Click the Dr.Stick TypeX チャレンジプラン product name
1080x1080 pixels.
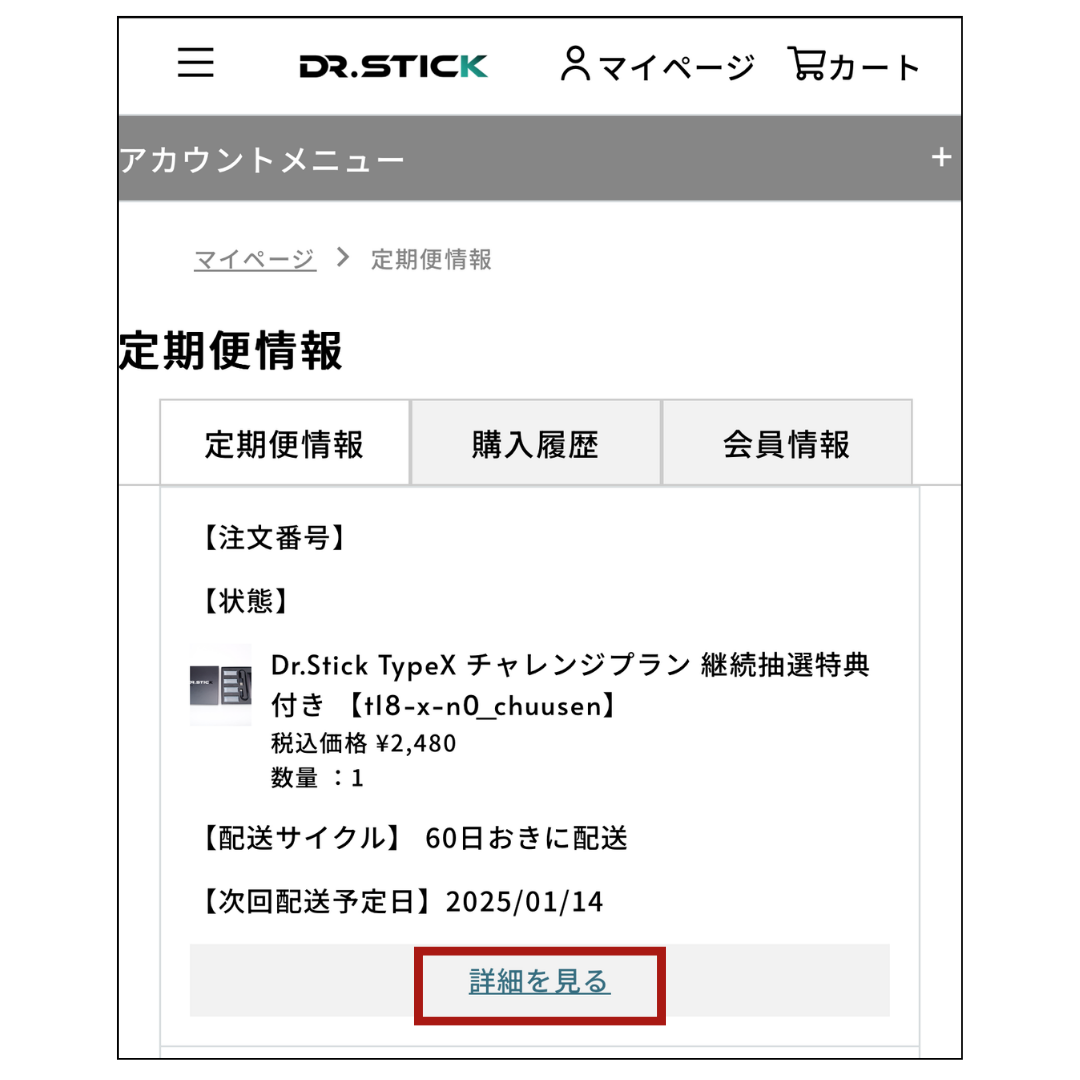pos(570,685)
